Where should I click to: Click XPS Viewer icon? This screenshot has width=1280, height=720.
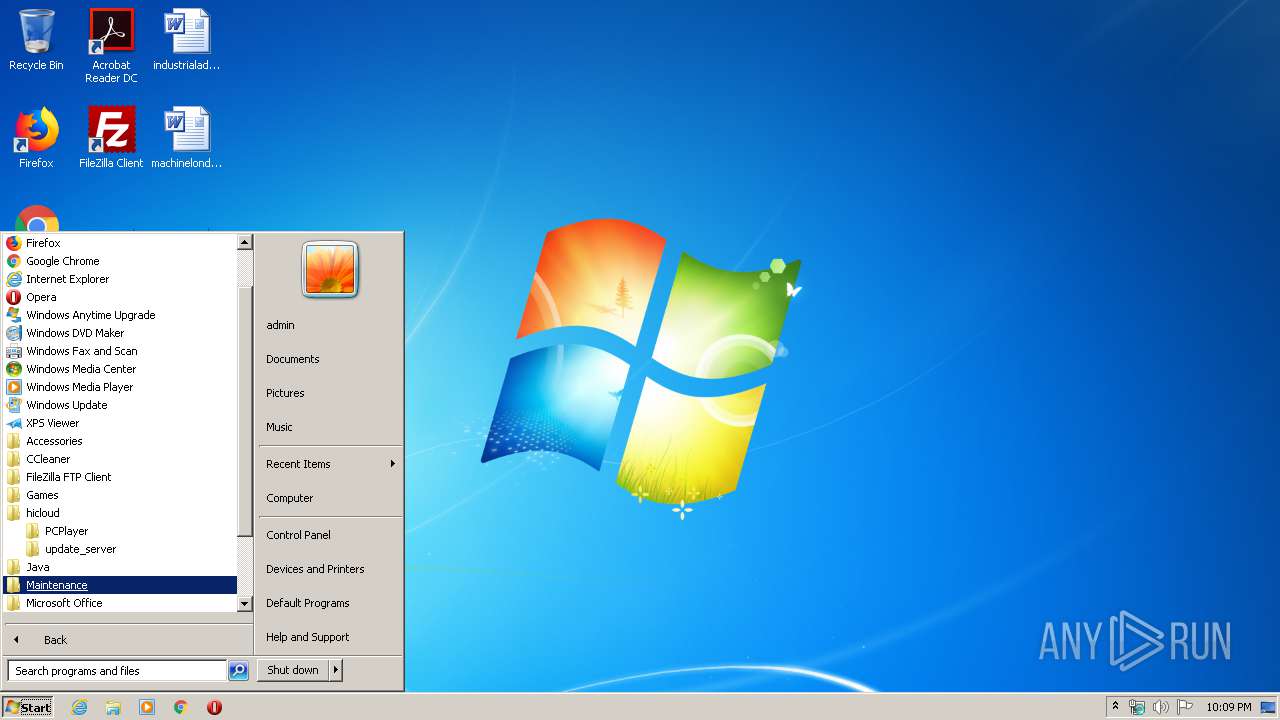tap(14, 423)
